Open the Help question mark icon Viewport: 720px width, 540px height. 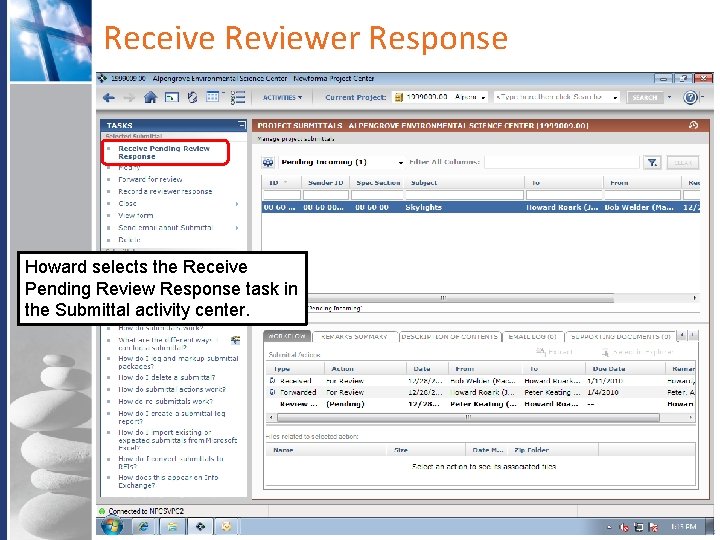tap(690, 97)
